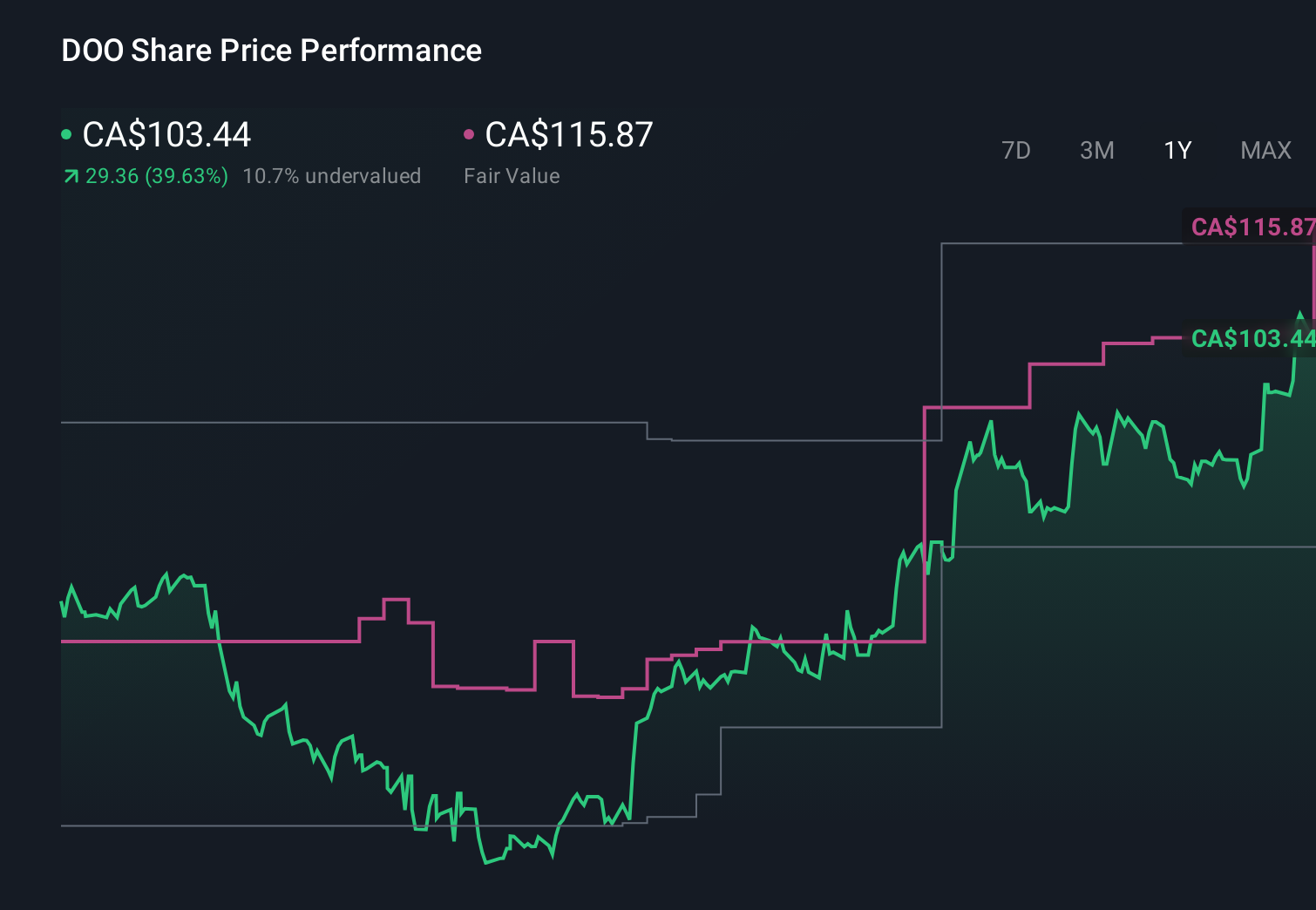Image resolution: width=1316 pixels, height=910 pixels.
Task: Click the DOO Share Price Performance title
Action: 271,51
